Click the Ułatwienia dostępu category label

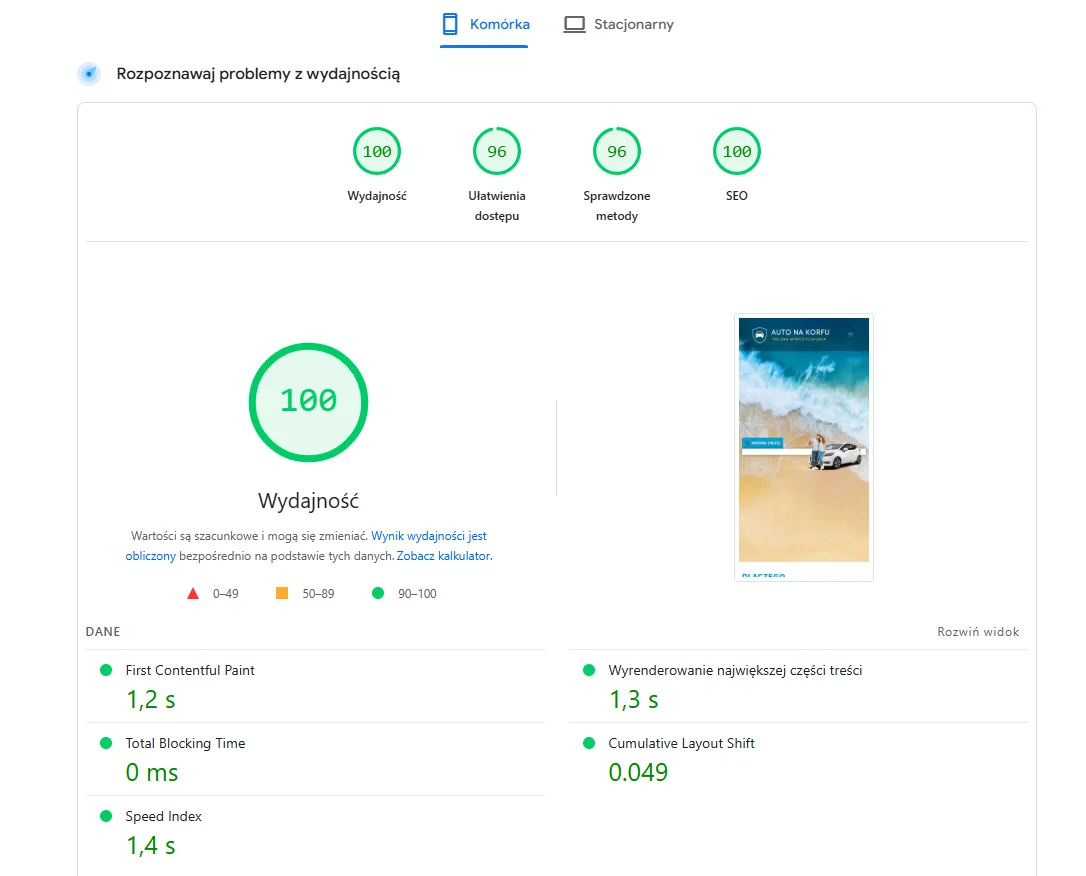497,206
